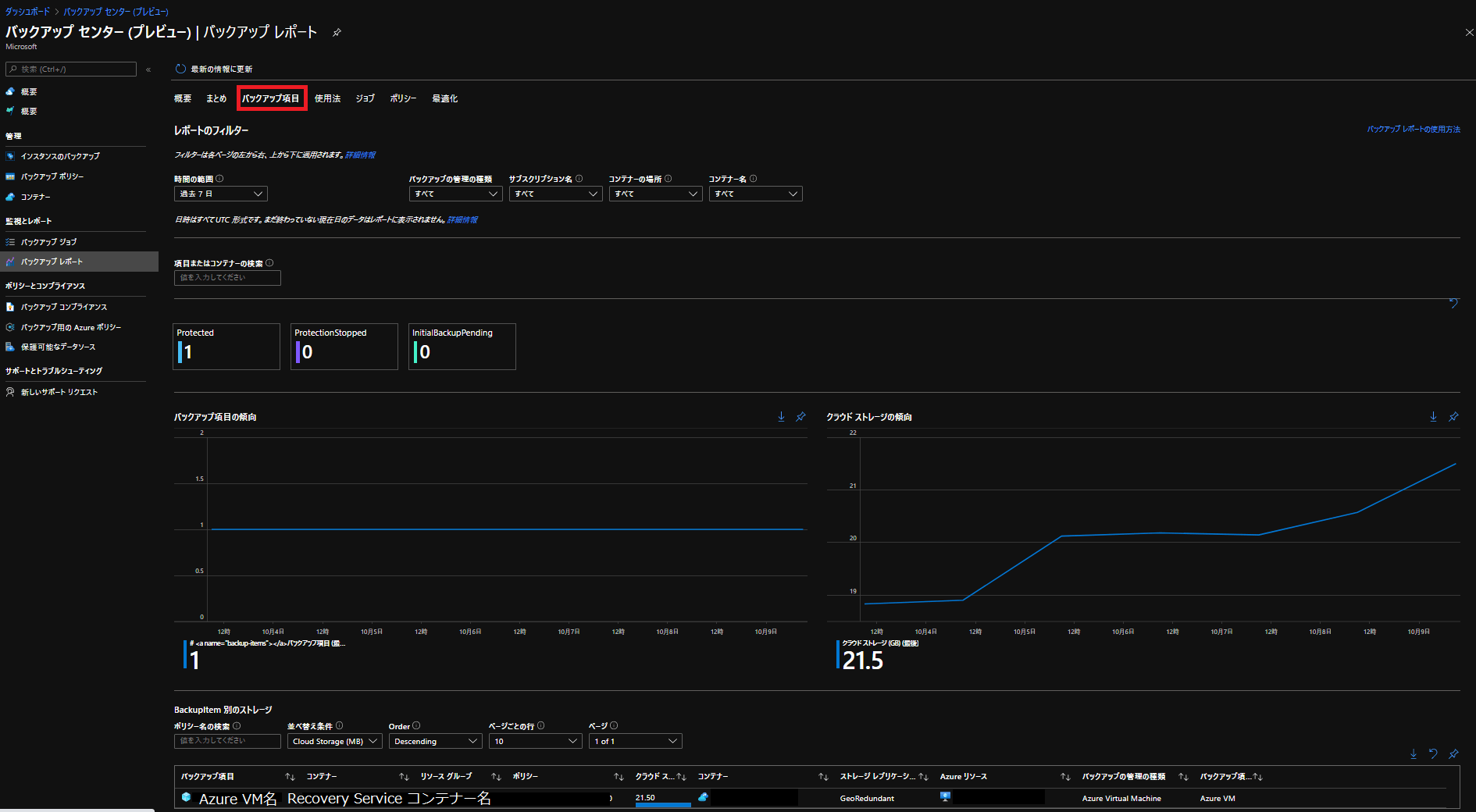
Task: Open the バックアップ レポートの使用方法 link
Action: (x=1413, y=130)
